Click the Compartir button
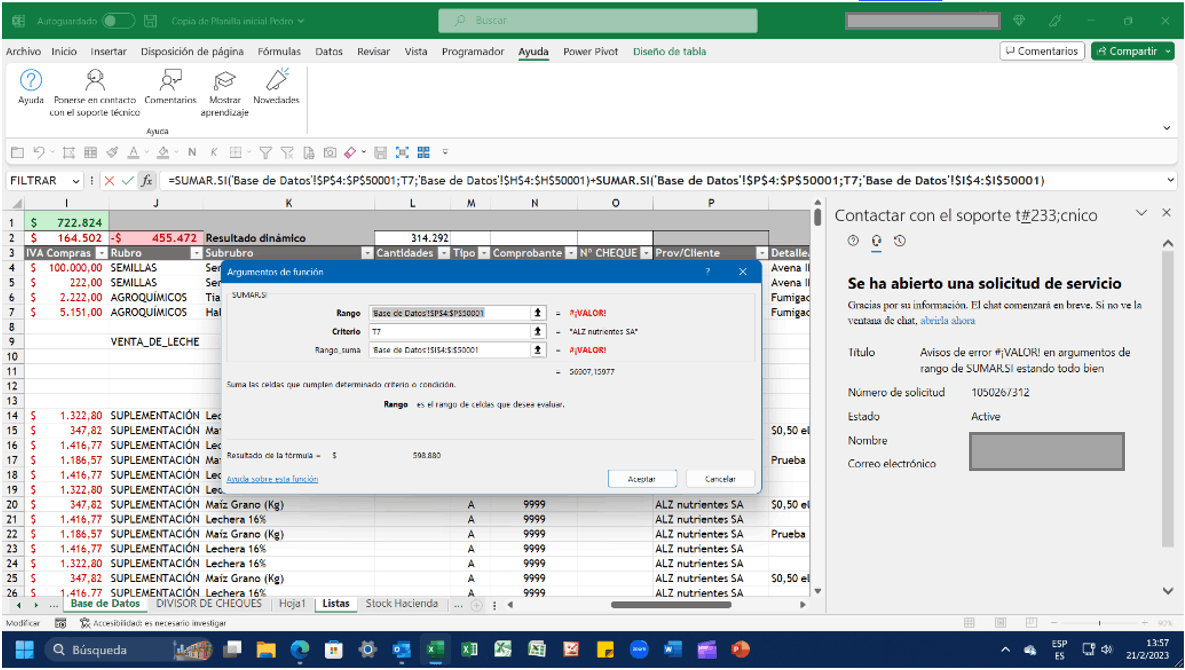This screenshot has width=1185, height=670. click(x=1132, y=51)
